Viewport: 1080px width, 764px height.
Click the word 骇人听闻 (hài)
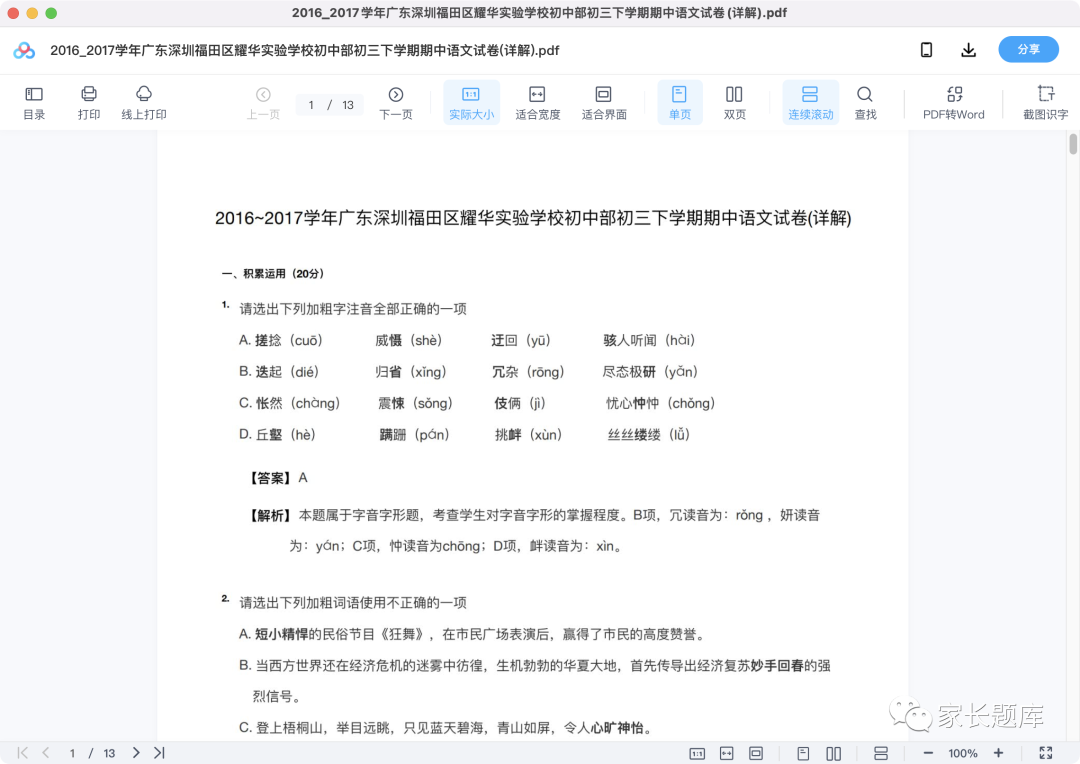pos(649,340)
